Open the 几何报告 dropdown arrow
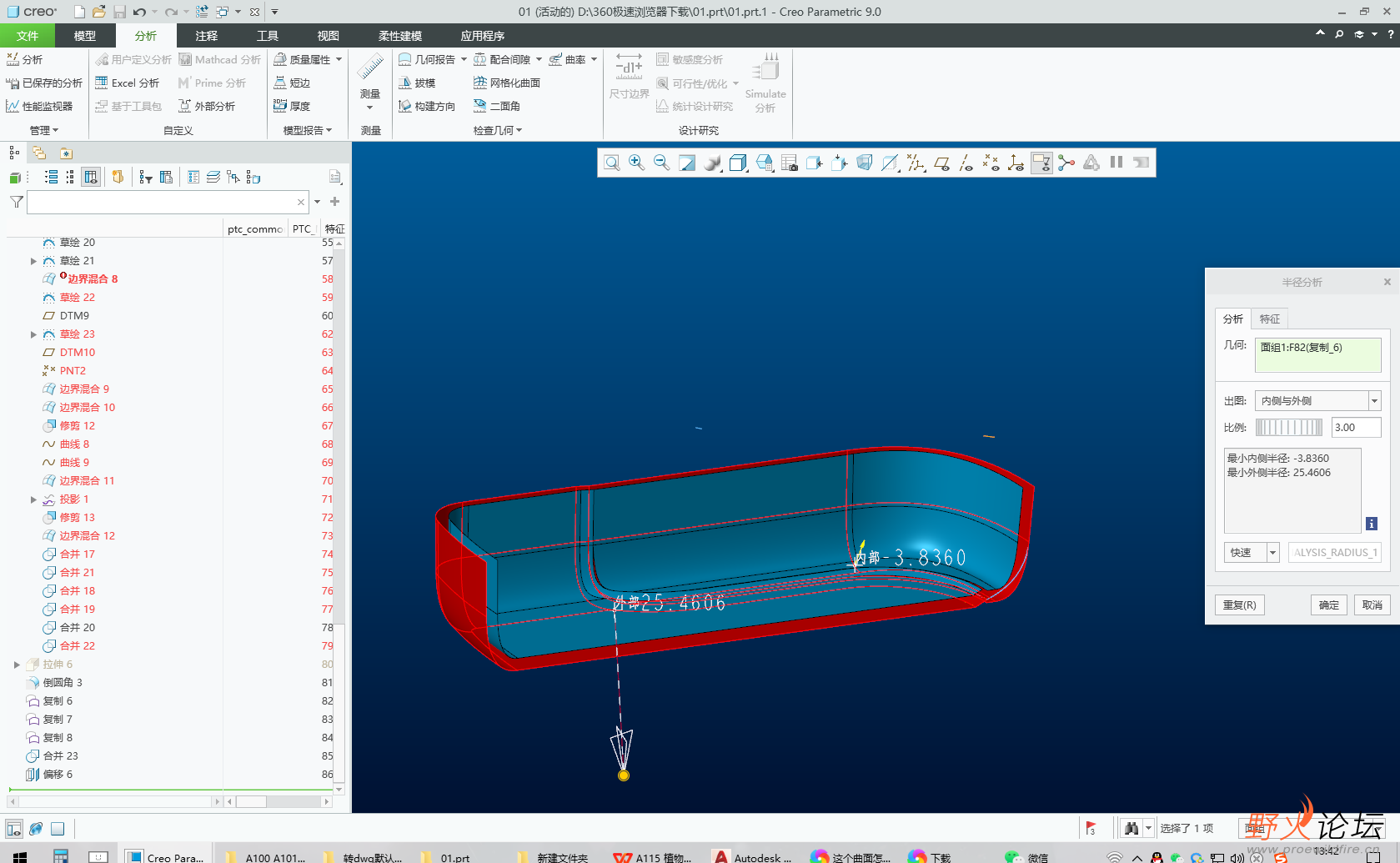Screen dimensions: 1400x863 [x=464, y=59]
